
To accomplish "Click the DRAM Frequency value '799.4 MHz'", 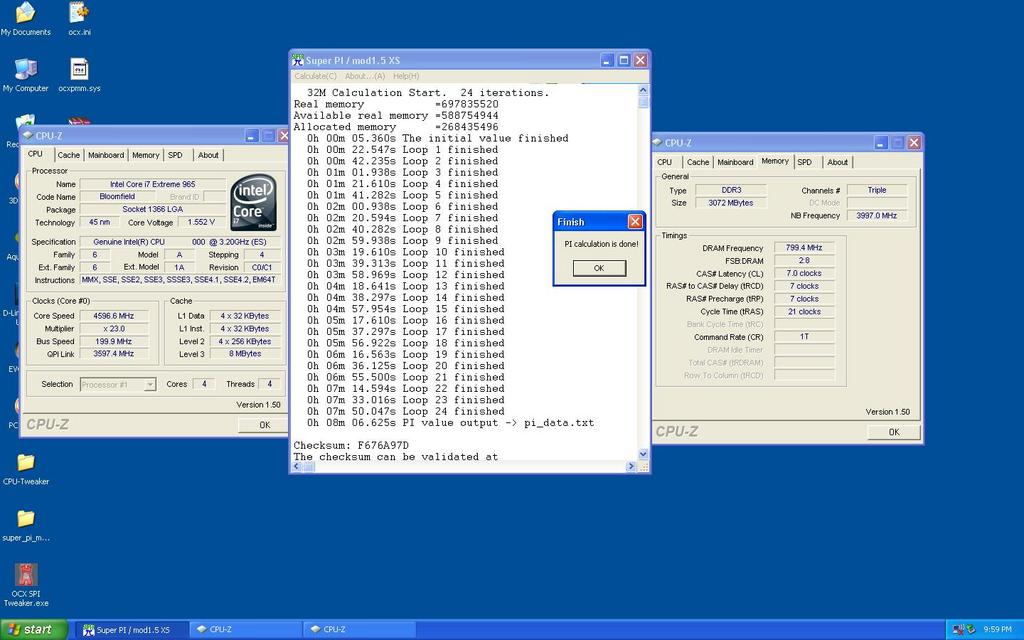I will coord(804,248).
